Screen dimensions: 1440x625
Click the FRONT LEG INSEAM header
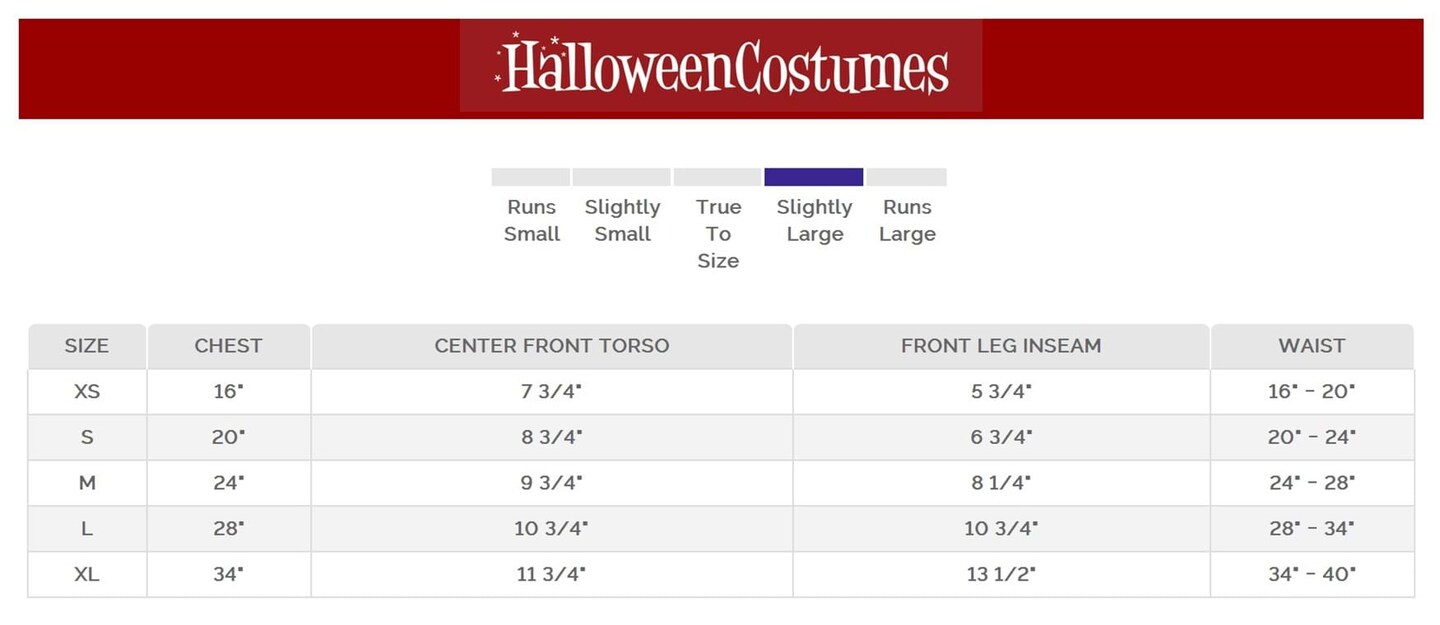(x=1000, y=346)
